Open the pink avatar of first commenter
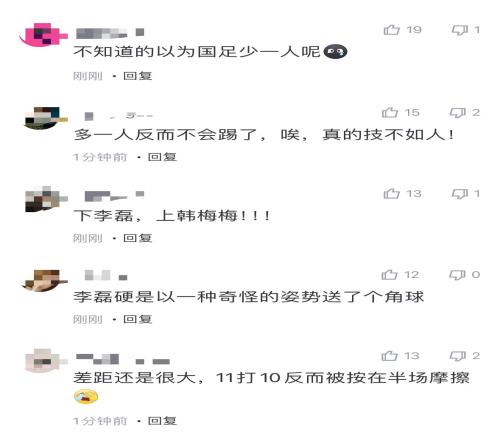 (43, 35)
